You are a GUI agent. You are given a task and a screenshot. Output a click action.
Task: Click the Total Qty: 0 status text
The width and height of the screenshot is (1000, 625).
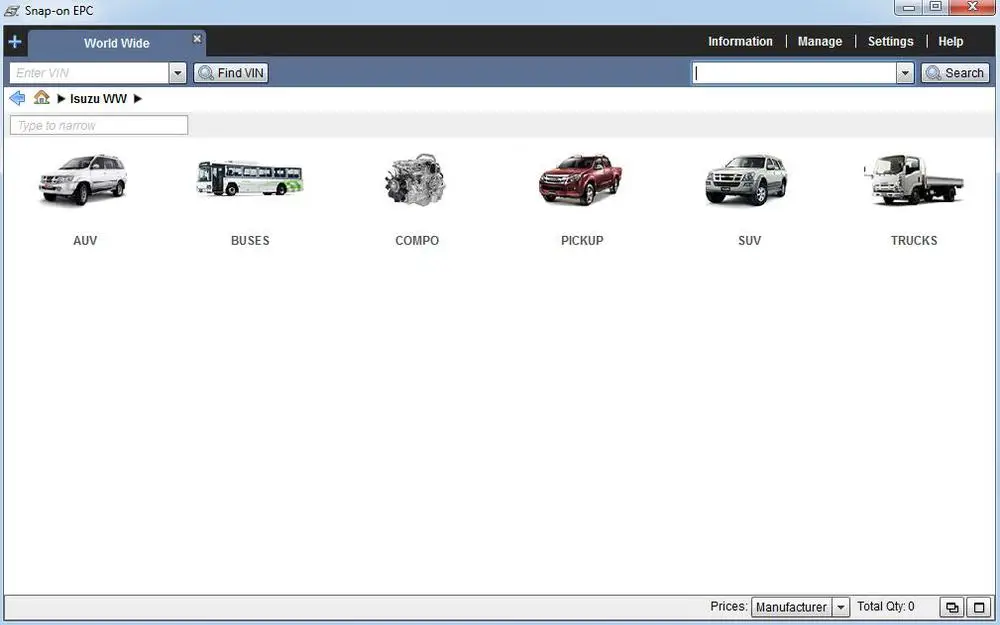coord(885,606)
